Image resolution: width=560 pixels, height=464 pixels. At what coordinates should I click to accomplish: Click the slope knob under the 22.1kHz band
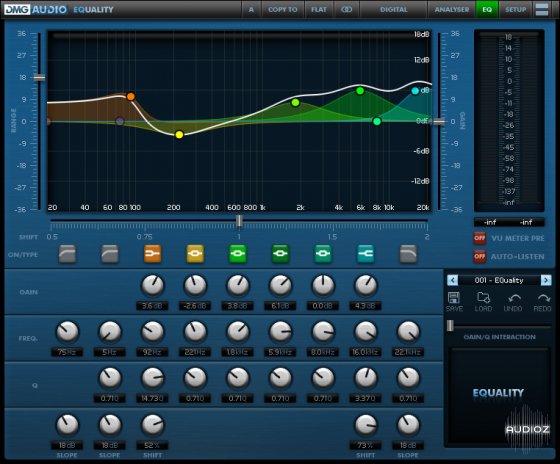[x=408, y=425]
